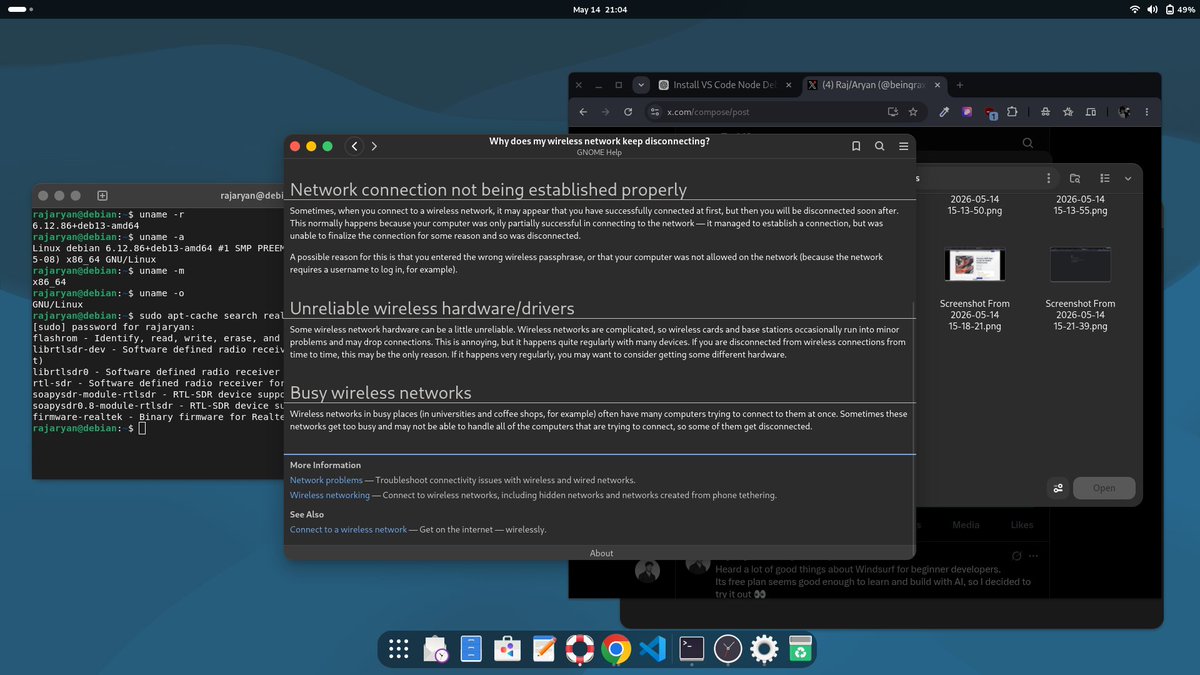Switch to Media tab on X profile
Screen dimensions: 1200x675
pos(966,525)
